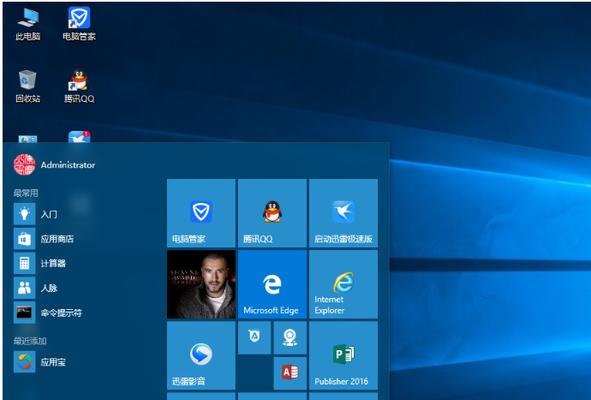Launch 计算器 from the most used list
This screenshot has width=591, height=400.
click(x=40, y=263)
